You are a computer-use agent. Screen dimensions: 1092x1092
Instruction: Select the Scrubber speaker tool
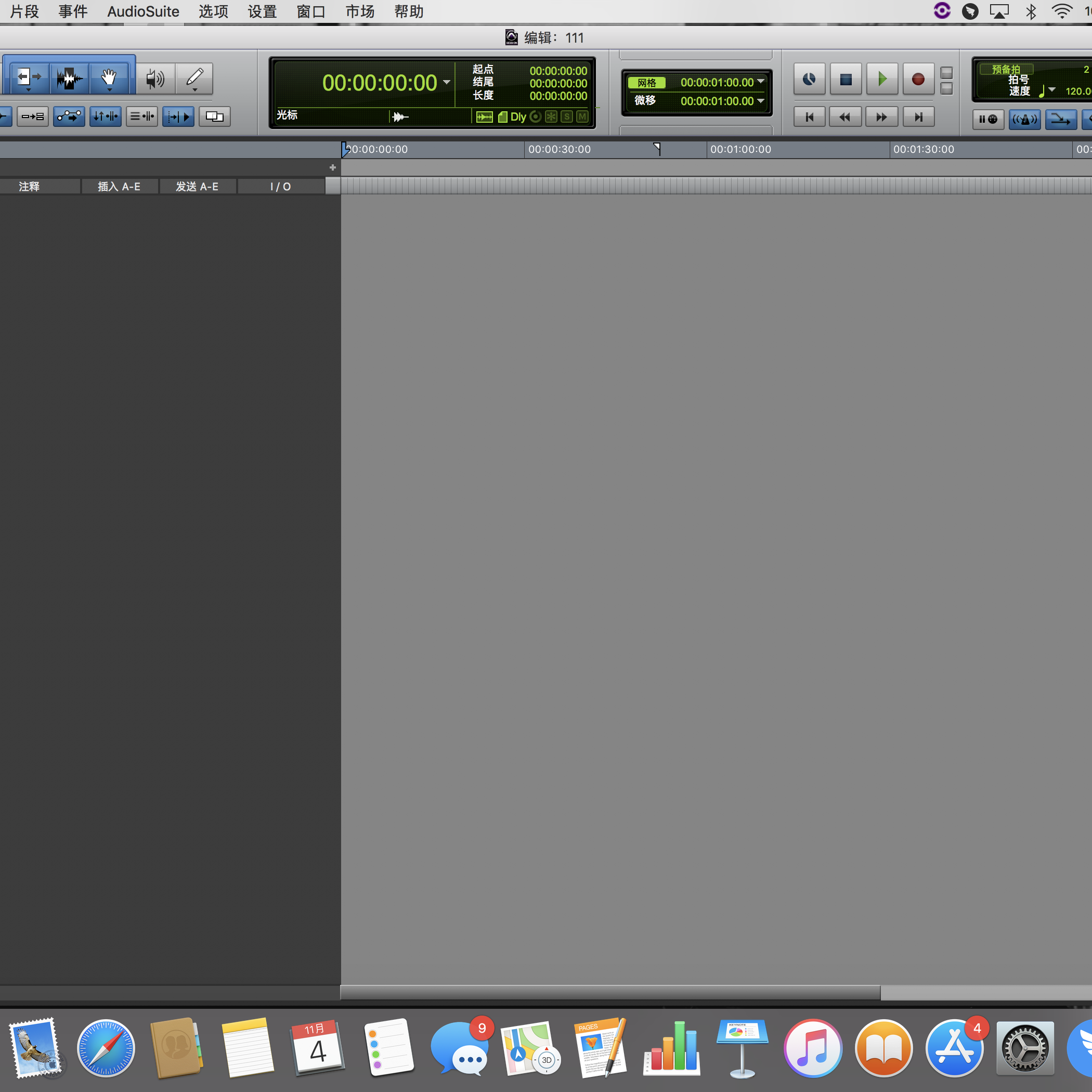(x=154, y=78)
